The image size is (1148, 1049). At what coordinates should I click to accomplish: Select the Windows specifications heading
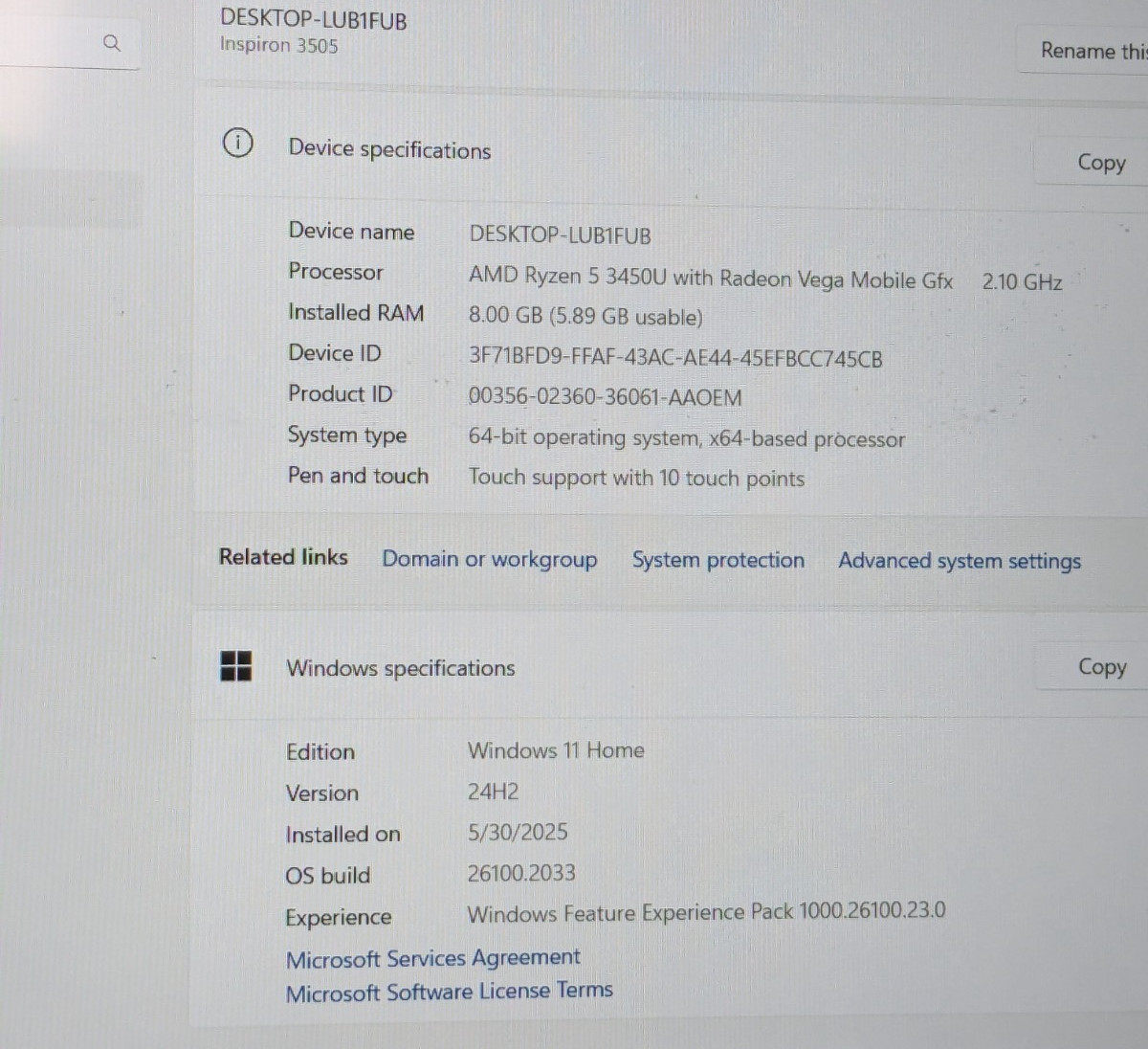click(x=401, y=668)
